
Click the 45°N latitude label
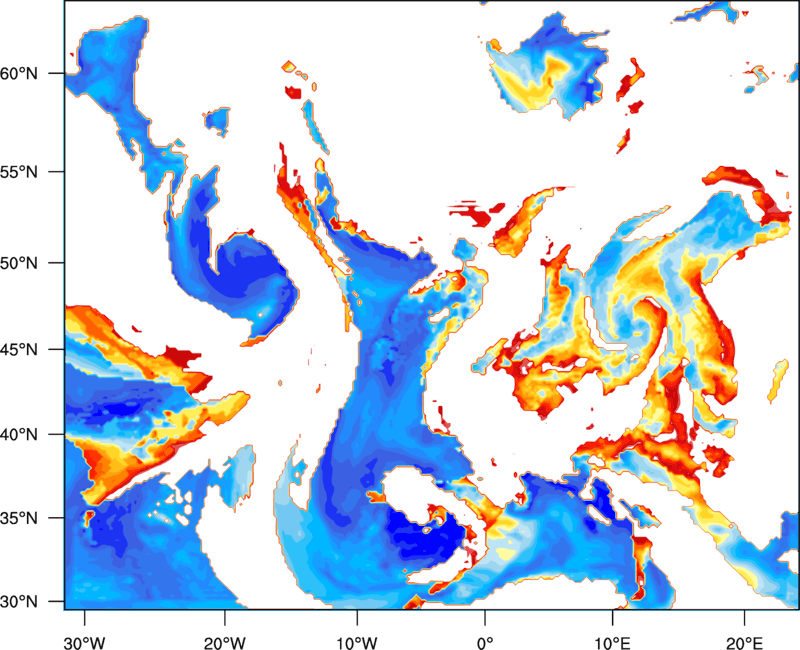[19, 350]
